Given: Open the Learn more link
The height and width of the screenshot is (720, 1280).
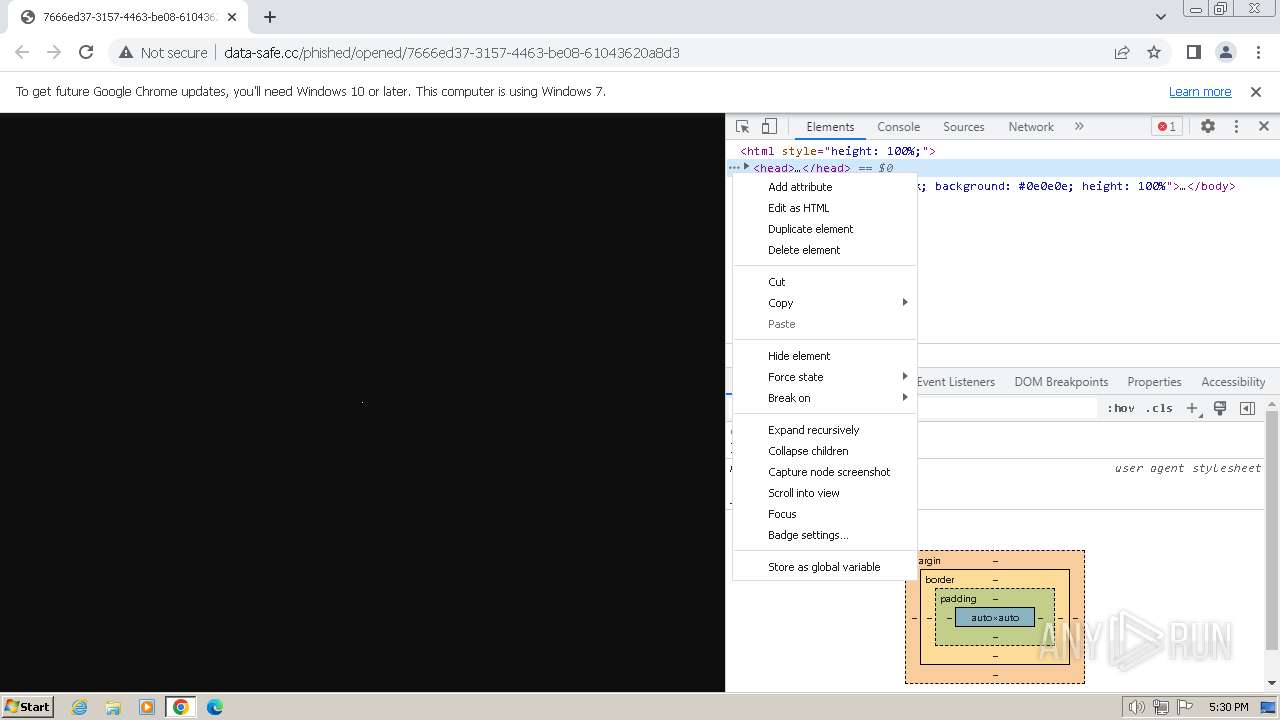Looking at the screenshot, I should click(x=1200, y=92).
